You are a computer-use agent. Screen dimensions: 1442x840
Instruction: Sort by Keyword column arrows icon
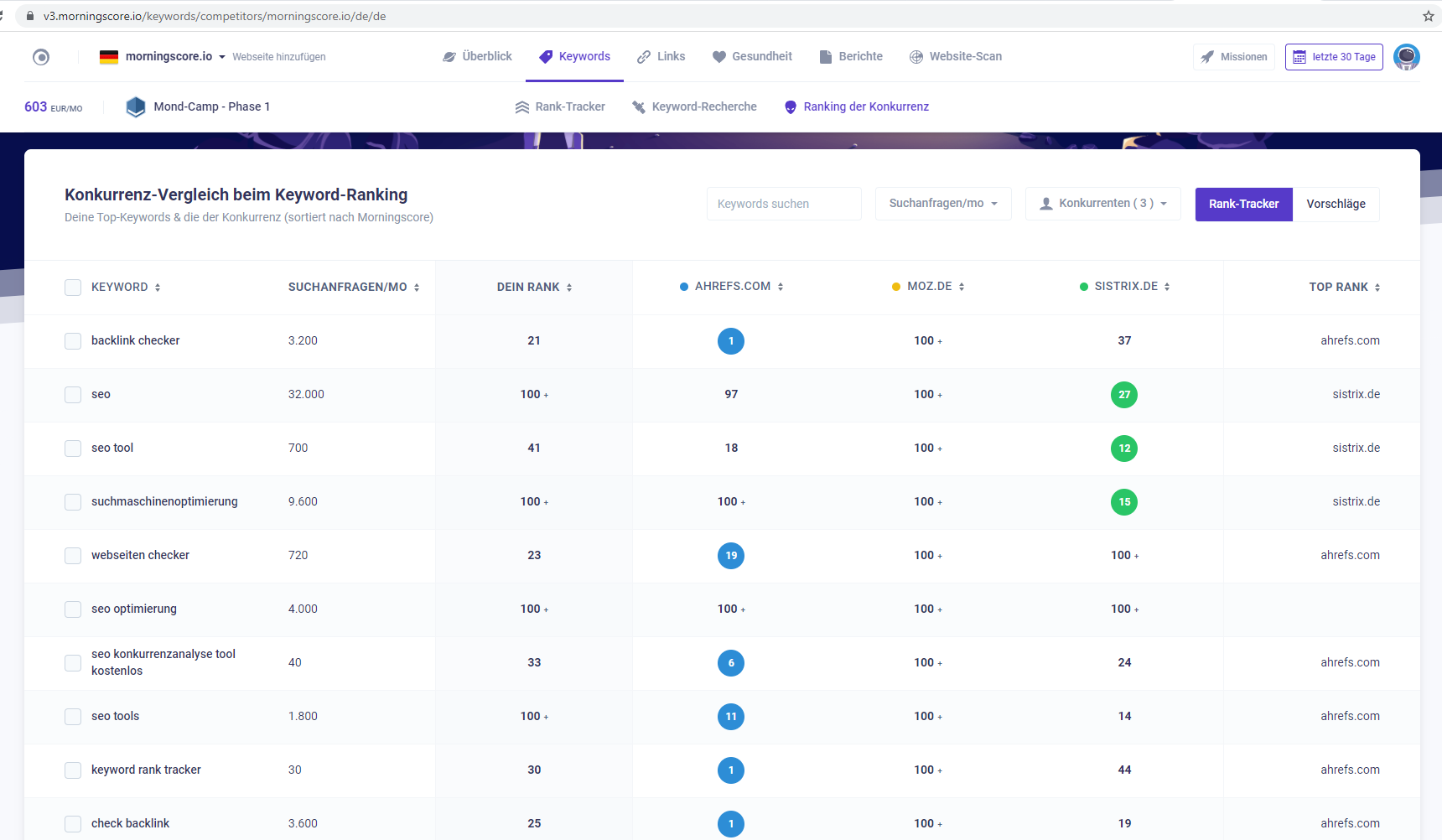pyautogui.click(x=158, y=288)
